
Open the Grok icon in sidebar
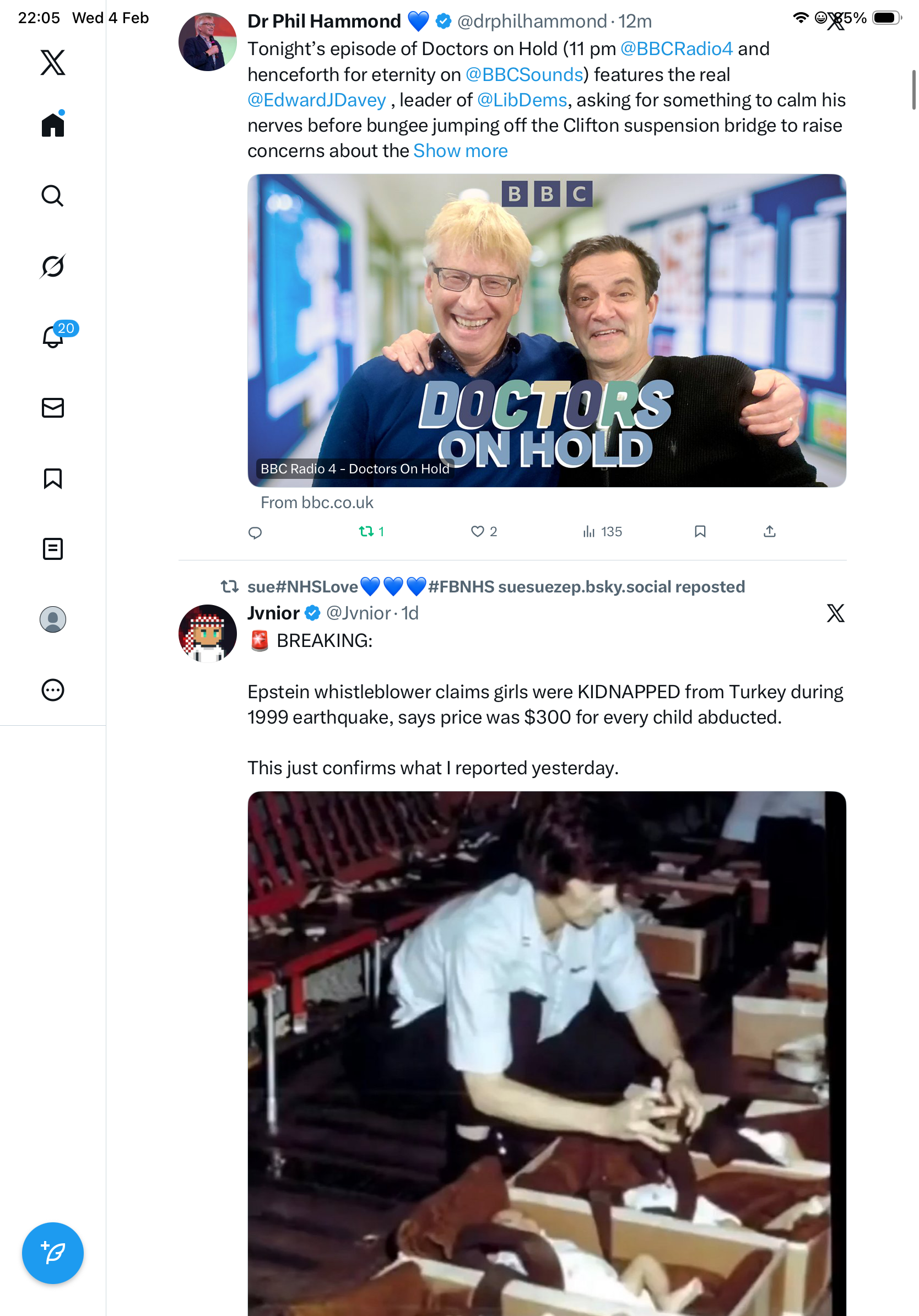click(x=53, y=267)
